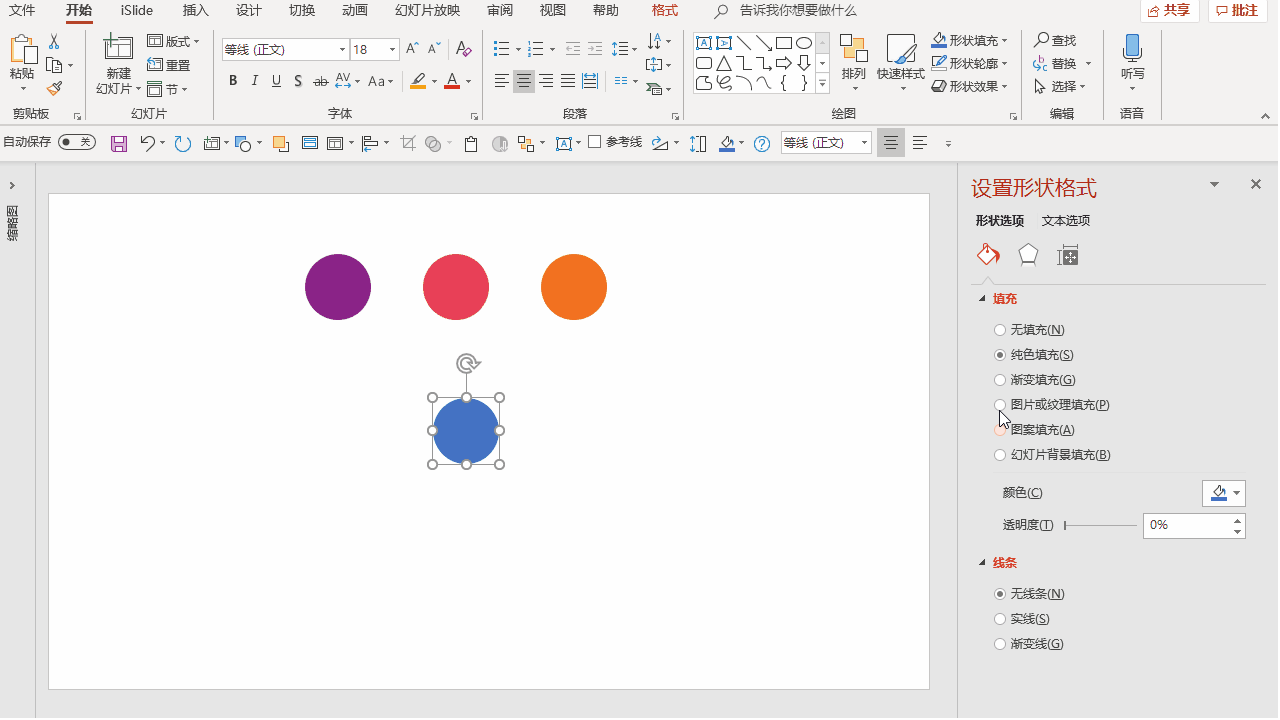Toggle the 自动保存 switch
1280x720 pixels.
click(x=76, y=143)
